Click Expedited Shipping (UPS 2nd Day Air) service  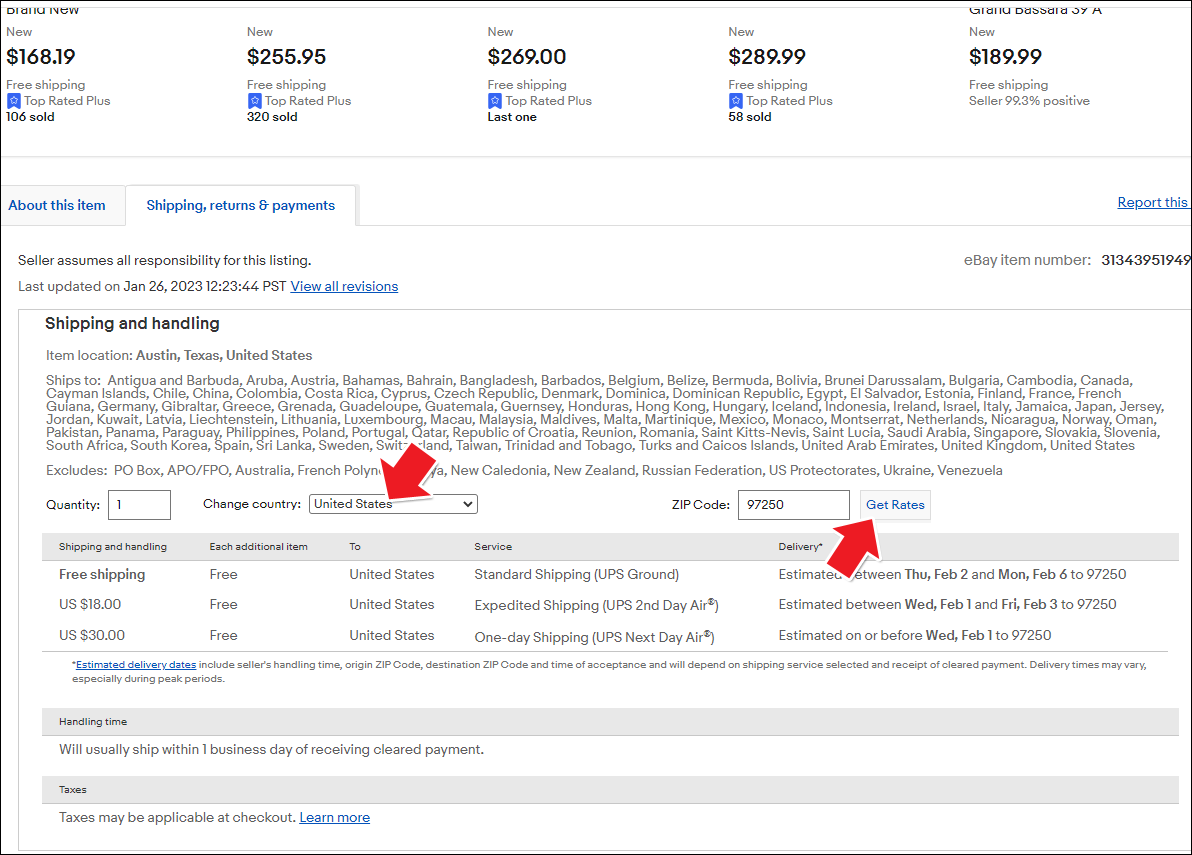click(597, 605)
